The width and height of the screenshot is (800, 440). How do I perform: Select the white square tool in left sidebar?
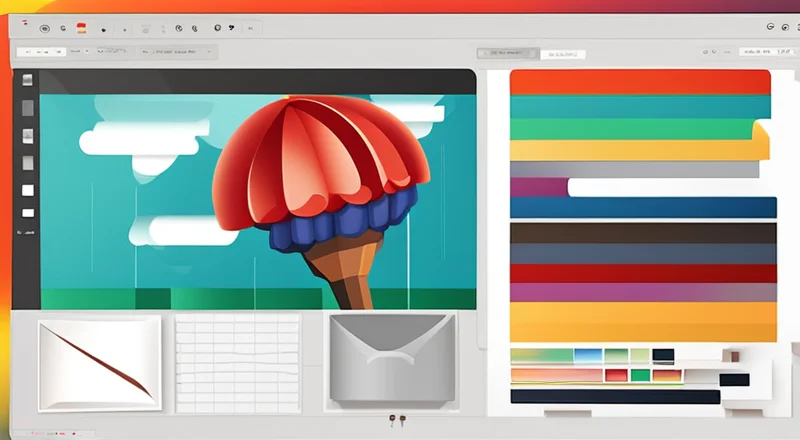pyautogui.click(x=27, y=190)
